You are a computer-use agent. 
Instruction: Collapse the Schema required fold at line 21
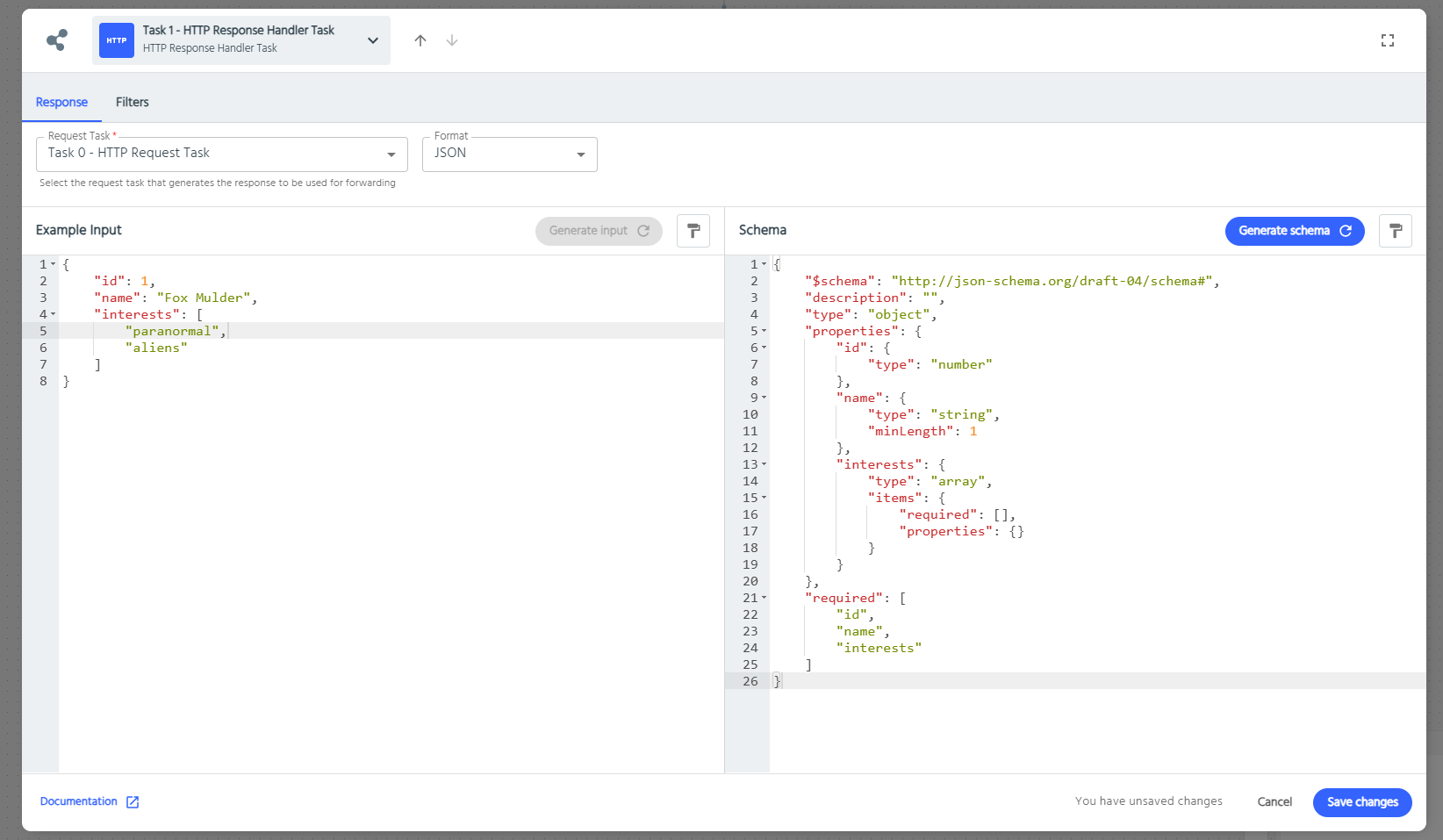tap(764, 598)
